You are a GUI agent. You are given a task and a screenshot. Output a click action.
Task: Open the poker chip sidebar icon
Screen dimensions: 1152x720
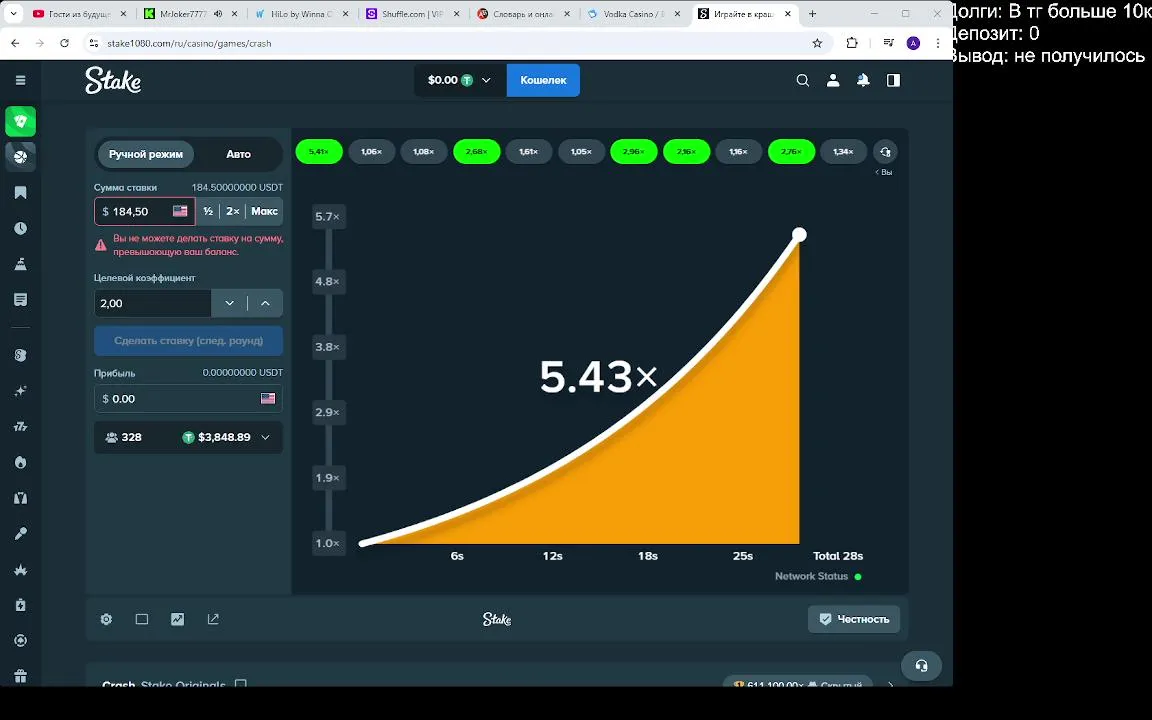pyautogui.click(x=21, y=641)
